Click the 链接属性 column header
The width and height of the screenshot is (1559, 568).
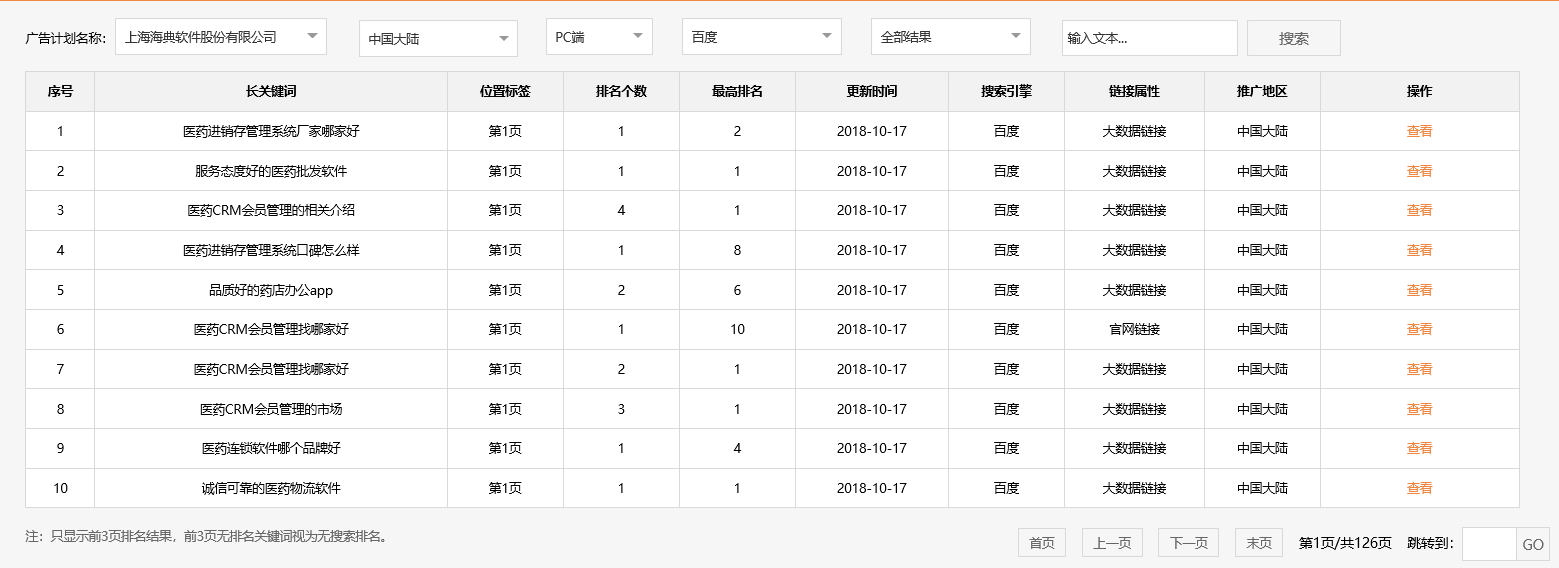coord(1134,91)
